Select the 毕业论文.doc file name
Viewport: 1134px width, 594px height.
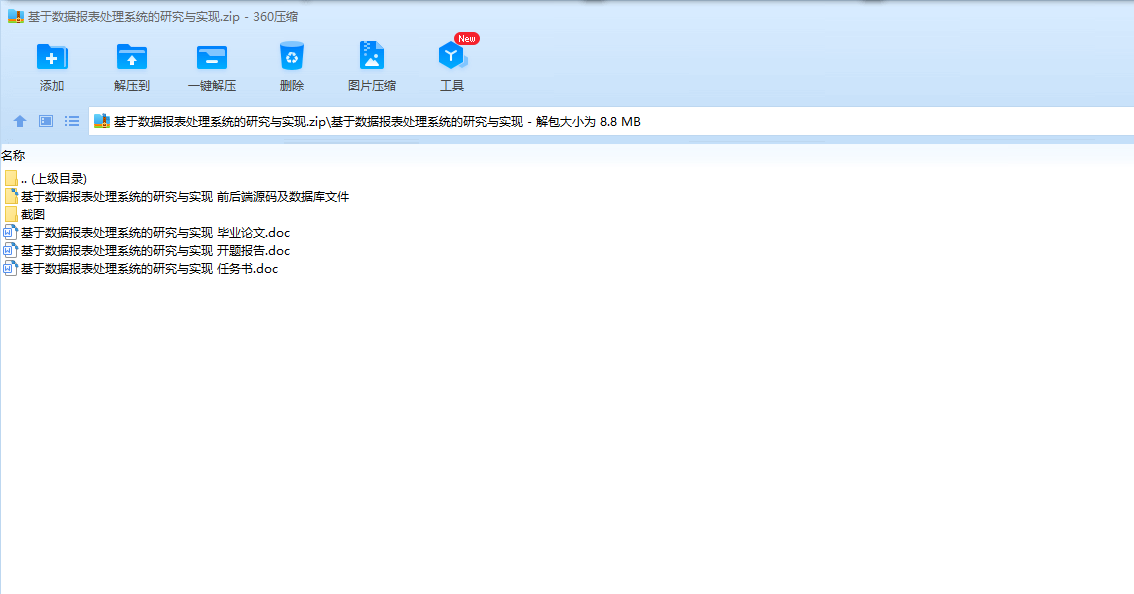point(155,233)
